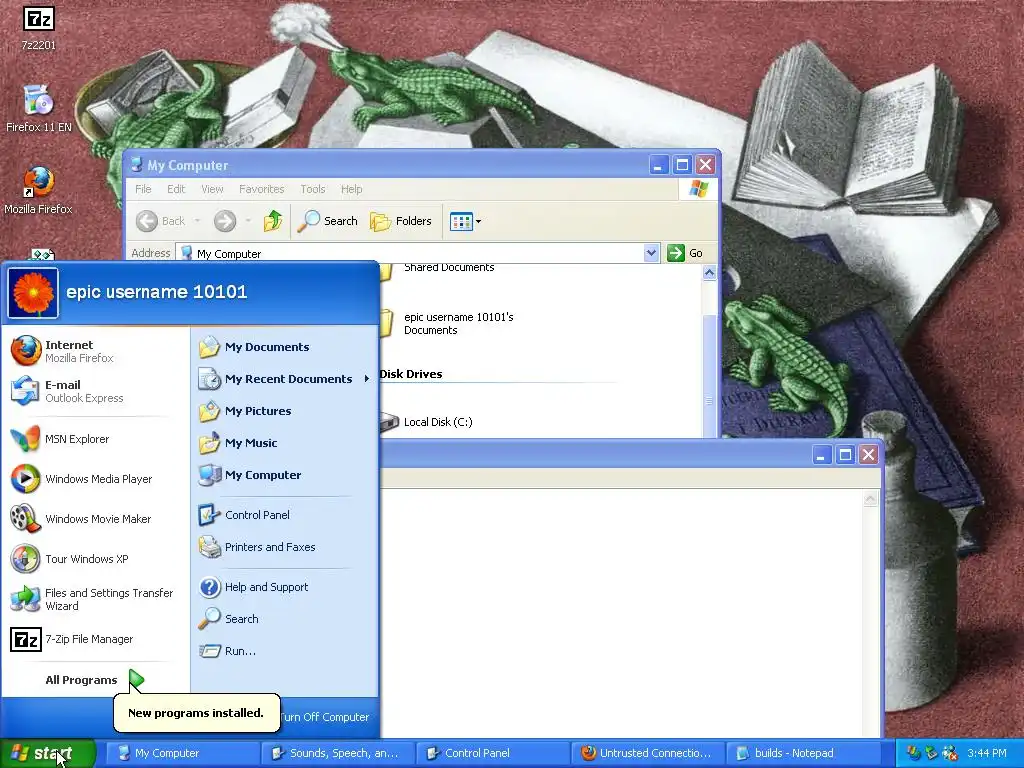Click the Start button
The height and width of the screenshot is (768, 1024).
(47, 753)
